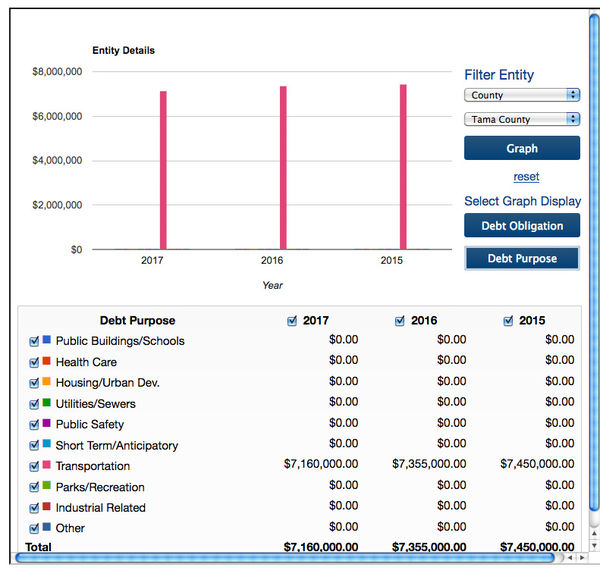600x580 pixels.
Task: Click the red Health Care color swatch
Action: (x=47, y=361)
